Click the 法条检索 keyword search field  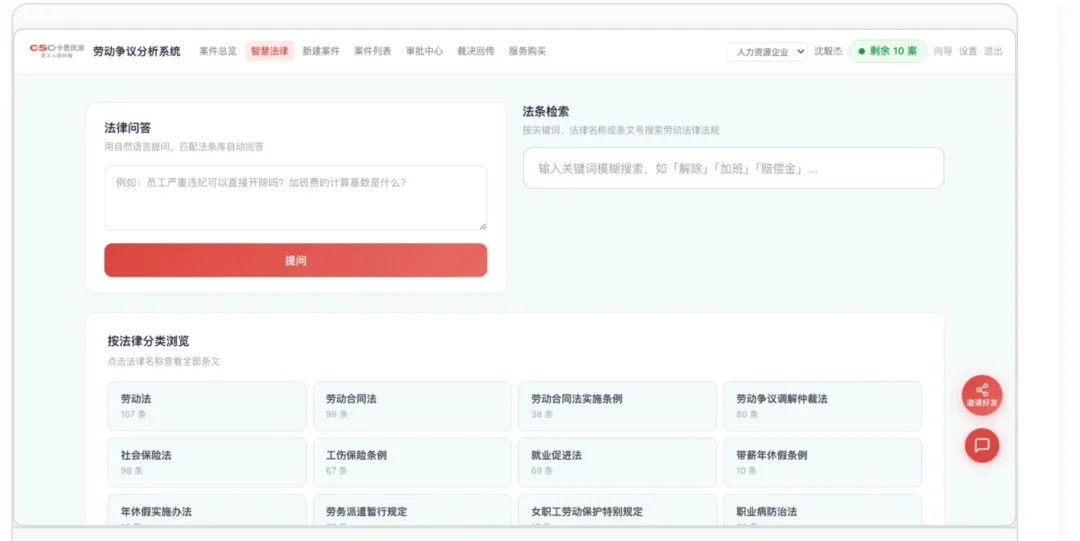click(x=733, y=168)
